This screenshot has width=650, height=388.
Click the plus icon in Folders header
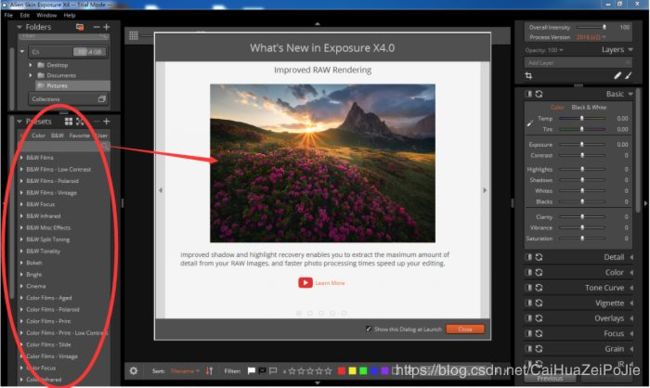point(107,27)
